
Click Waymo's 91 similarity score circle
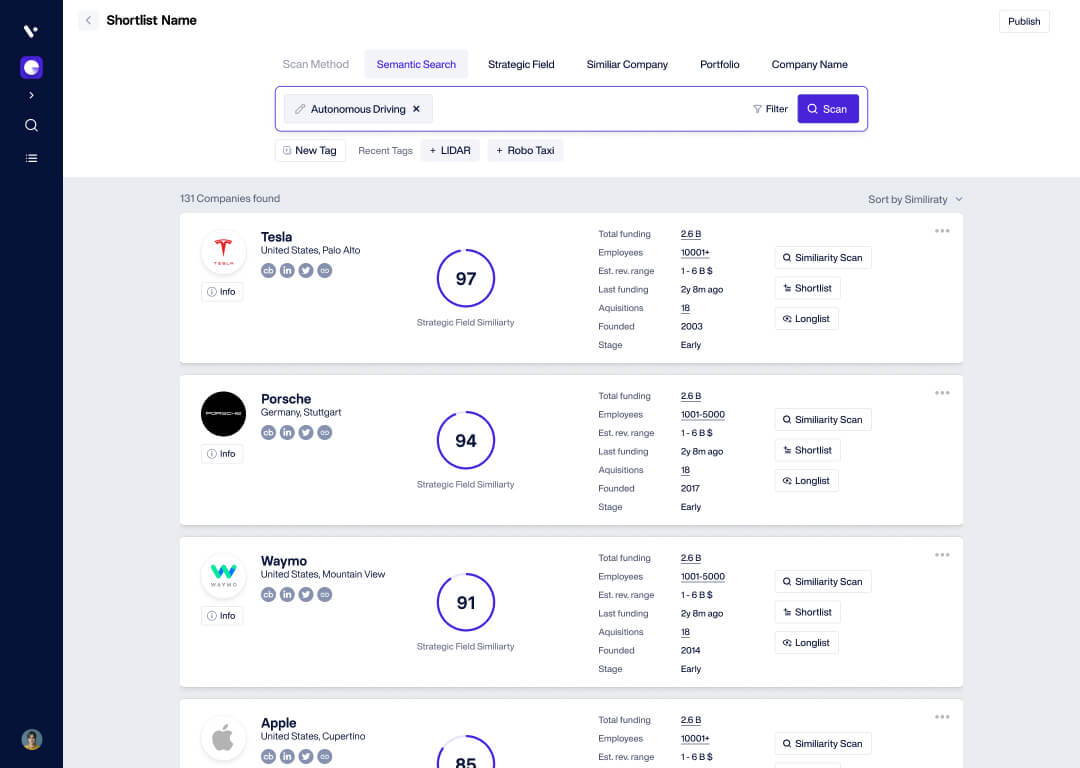click(466, 602)
